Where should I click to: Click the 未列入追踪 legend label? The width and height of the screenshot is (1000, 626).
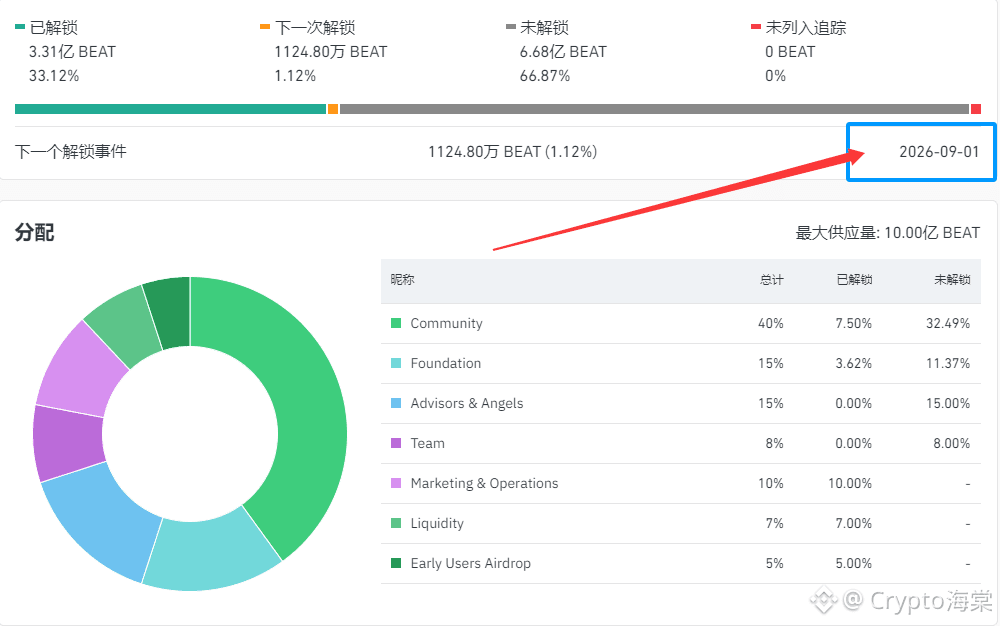[x=806, y=27]
